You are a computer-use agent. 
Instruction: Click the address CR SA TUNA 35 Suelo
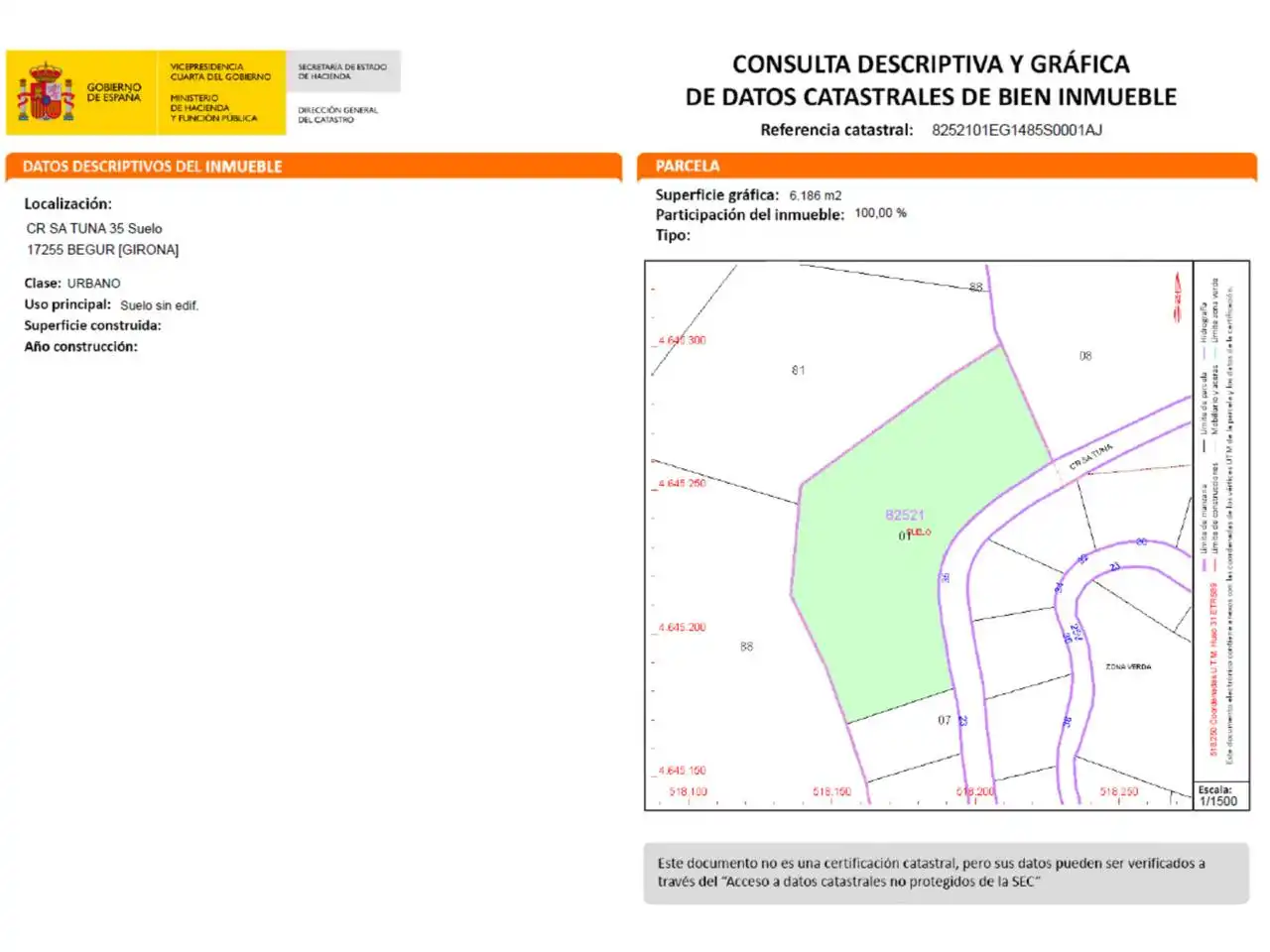[94, 228]
